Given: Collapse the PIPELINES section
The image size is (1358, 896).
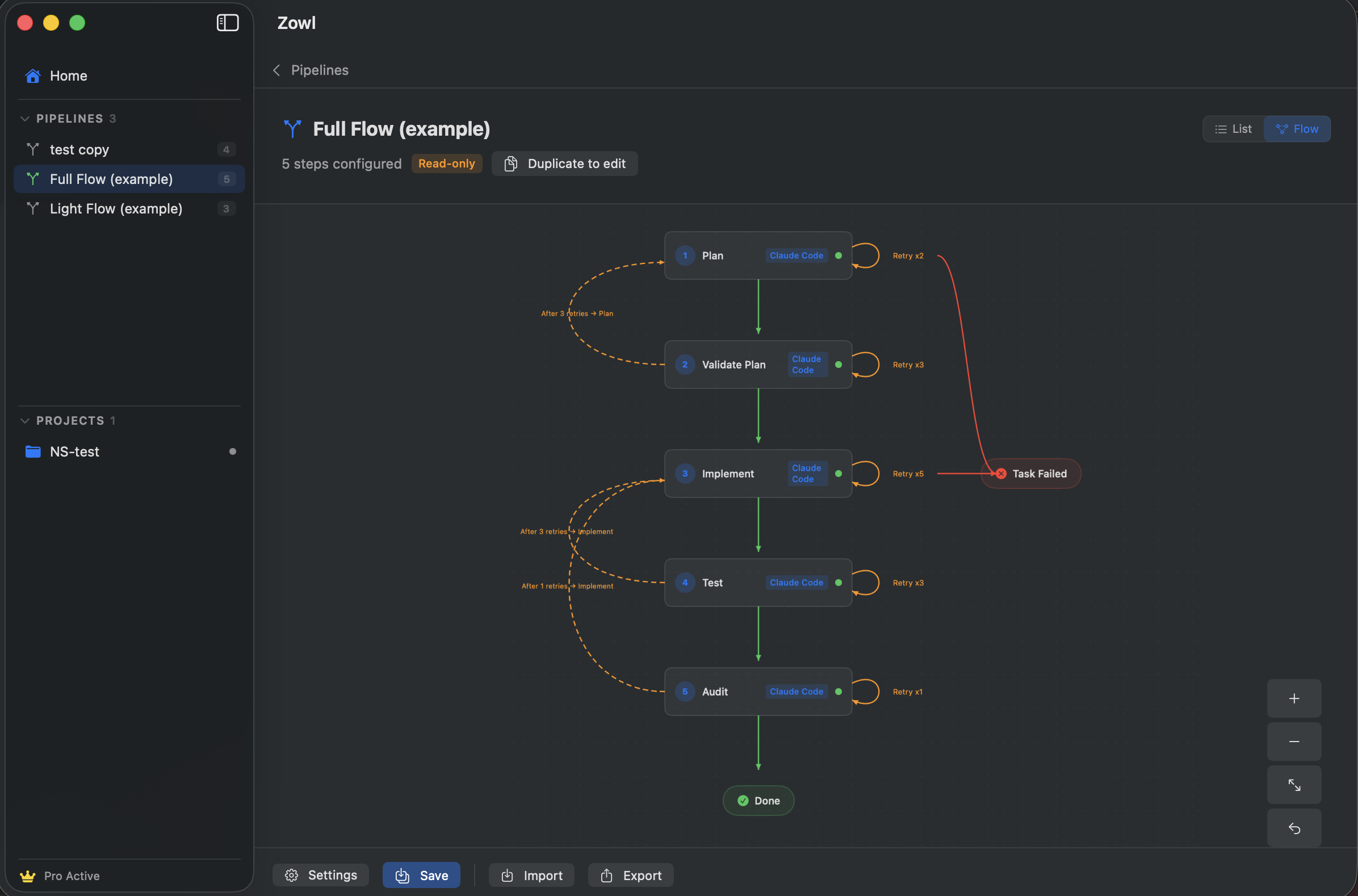Looking at the screenshot, I should (24, 118).
